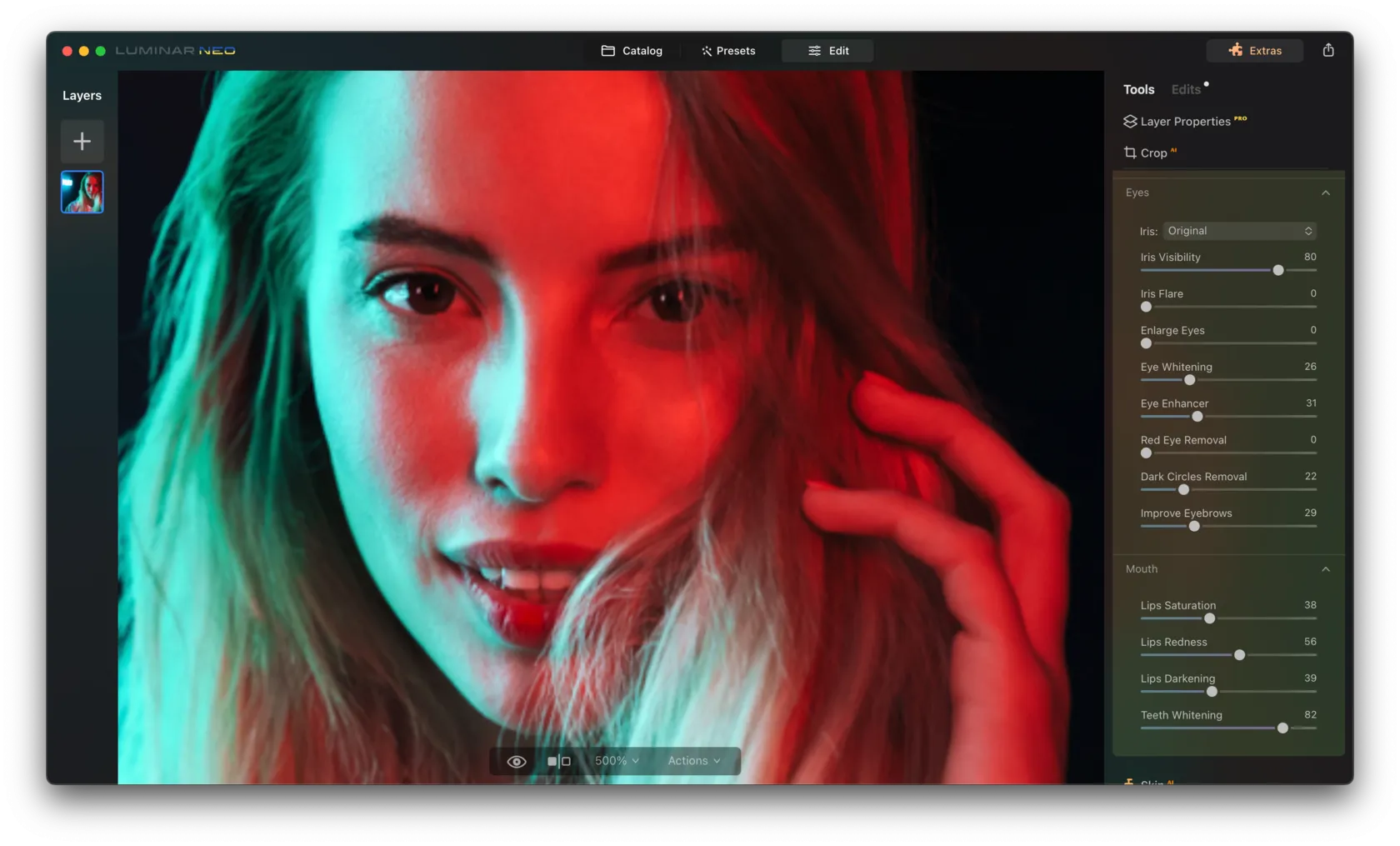Click the Teeth Whitening slider handle
The image size is (1400, 846).
click(1282, 728)
